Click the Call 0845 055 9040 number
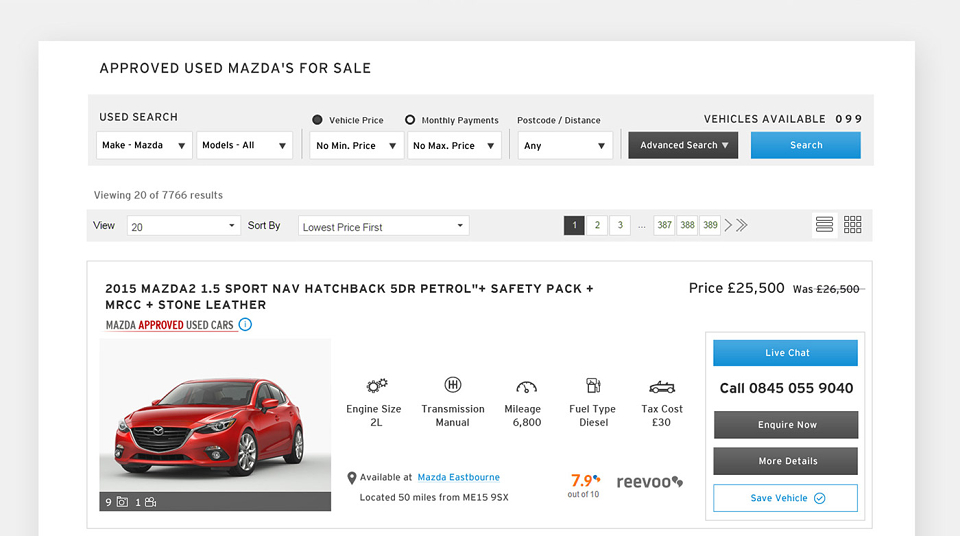Image resolution: width=960 pixels, height=536 pixels. pyautogui.click(x=786, y=388)
